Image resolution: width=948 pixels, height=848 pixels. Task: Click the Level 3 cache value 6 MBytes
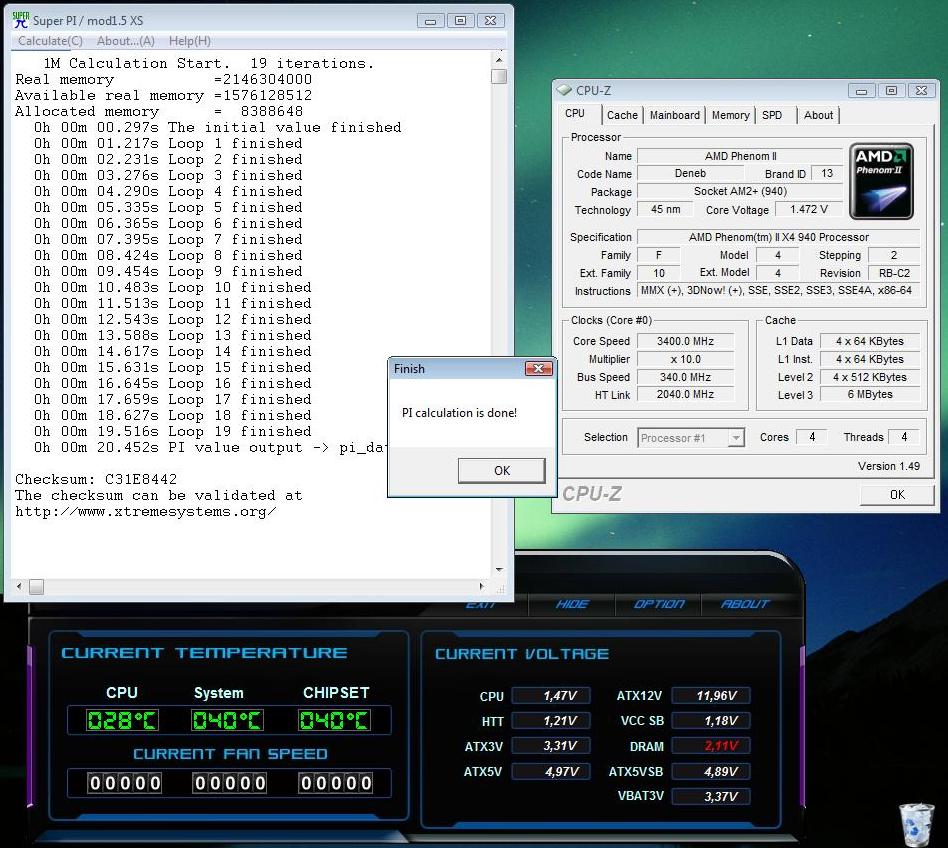(870, 394)
